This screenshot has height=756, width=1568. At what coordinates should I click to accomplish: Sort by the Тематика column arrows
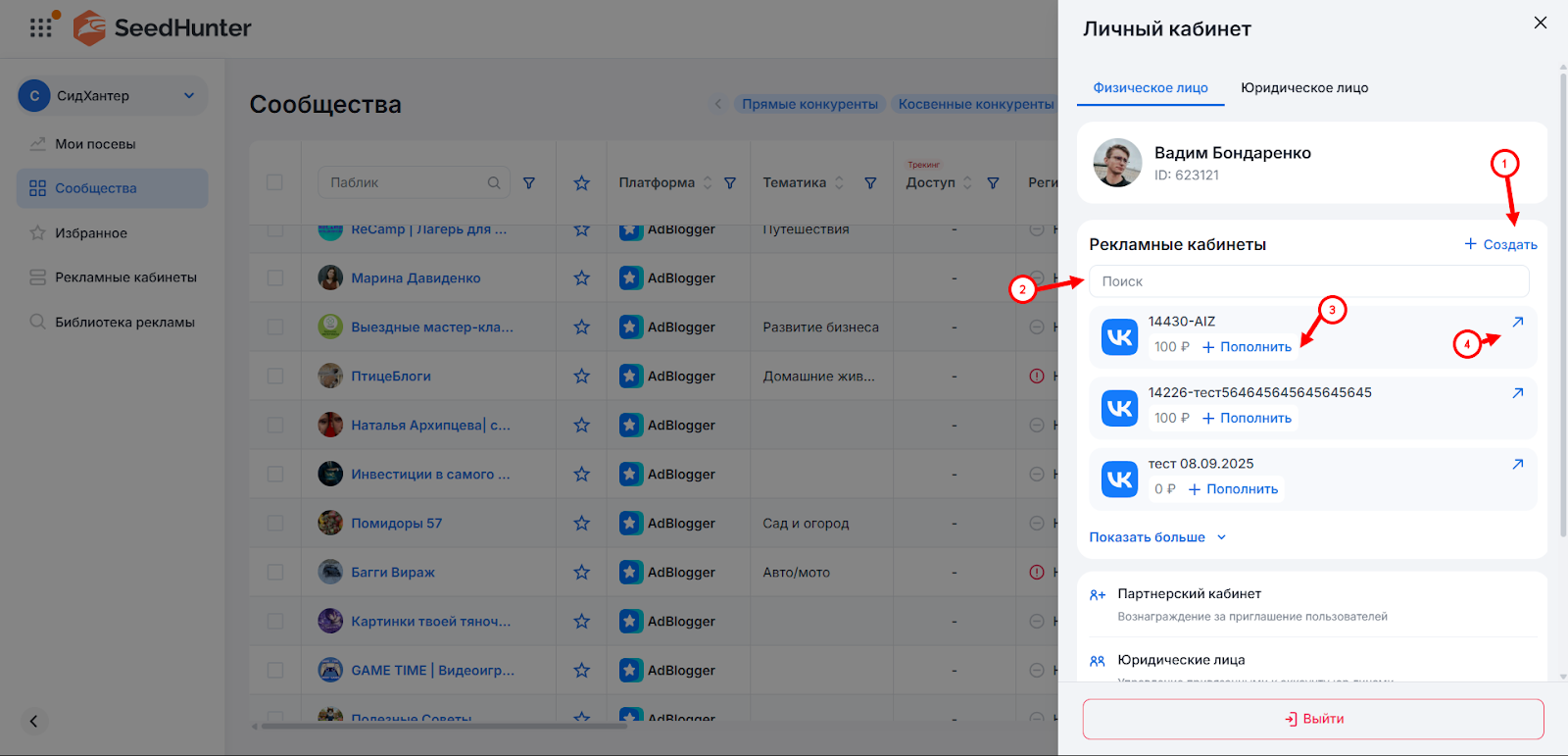pos(839,183)
